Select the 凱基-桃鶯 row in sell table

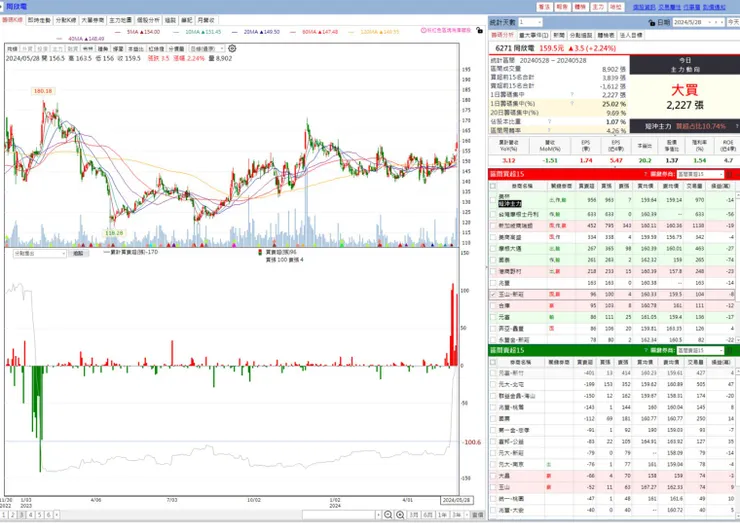point(612,407)
